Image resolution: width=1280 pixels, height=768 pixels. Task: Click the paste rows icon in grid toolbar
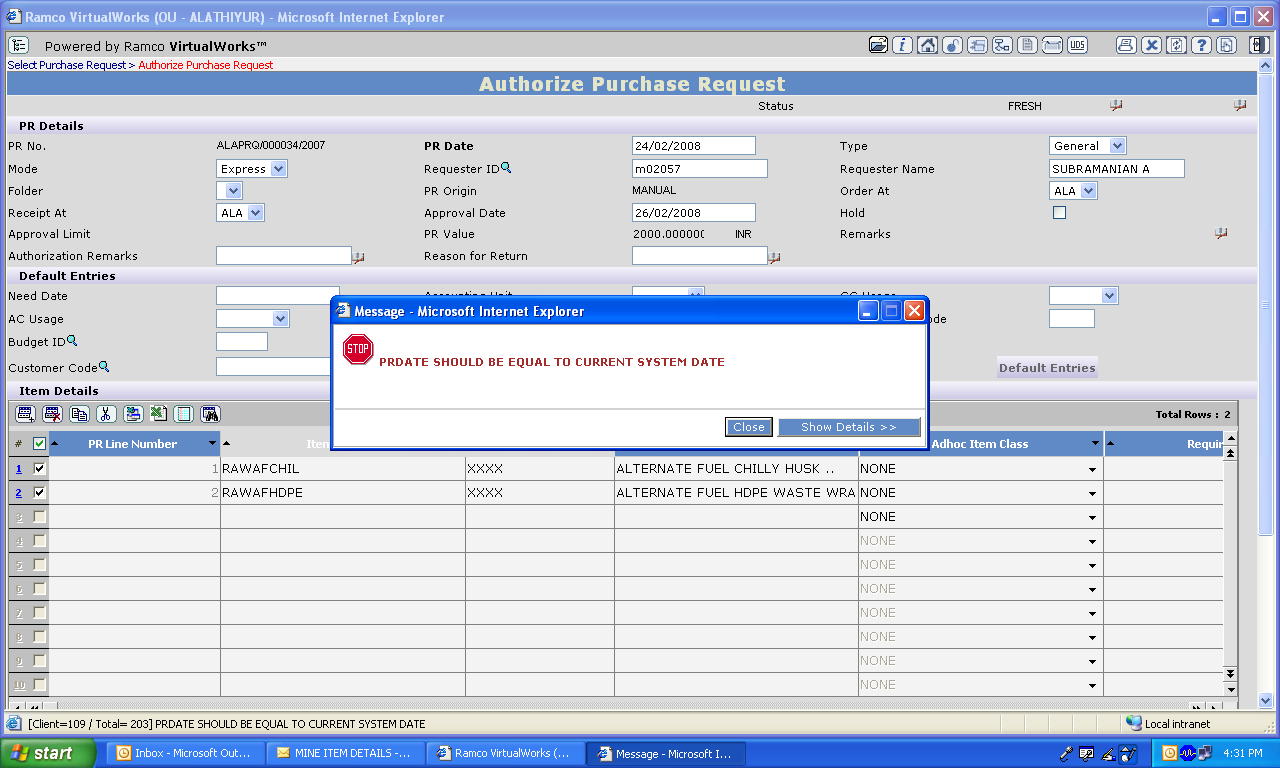pyautogui.click(x=133, y=414)
